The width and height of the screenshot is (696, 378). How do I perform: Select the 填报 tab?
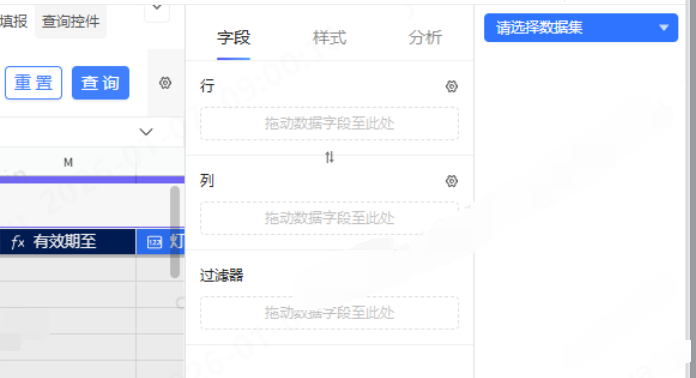click(14, 21)
